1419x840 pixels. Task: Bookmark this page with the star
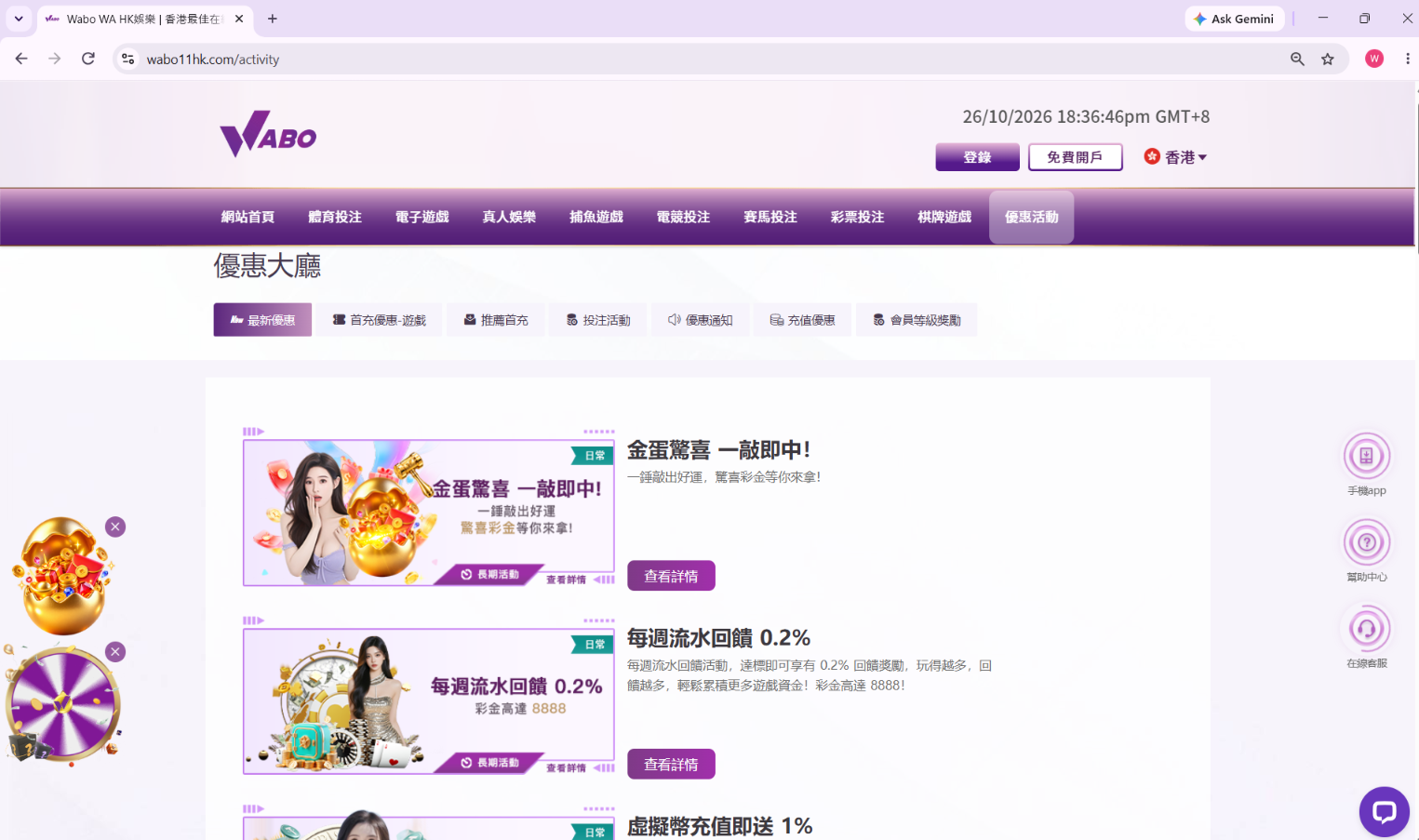click(x=1328, y=59)
